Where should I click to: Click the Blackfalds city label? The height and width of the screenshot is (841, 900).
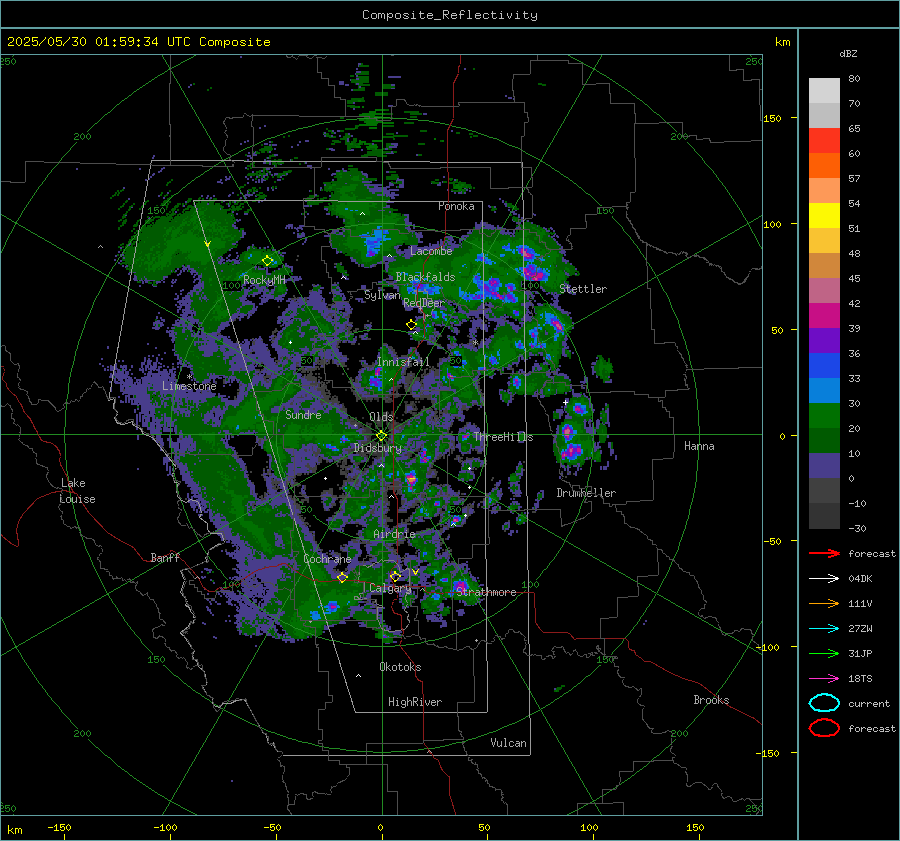[425, 277]
